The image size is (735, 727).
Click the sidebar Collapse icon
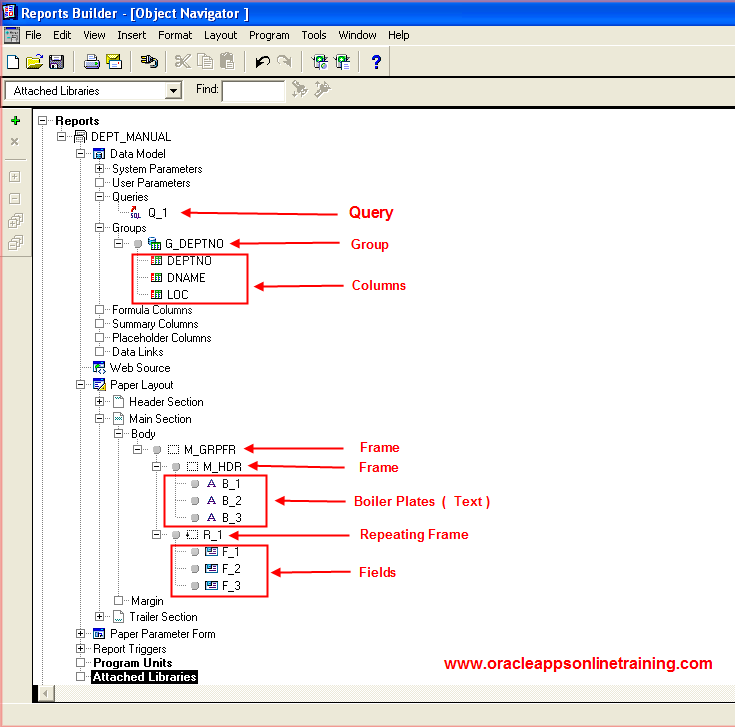(x=15, y=199)
